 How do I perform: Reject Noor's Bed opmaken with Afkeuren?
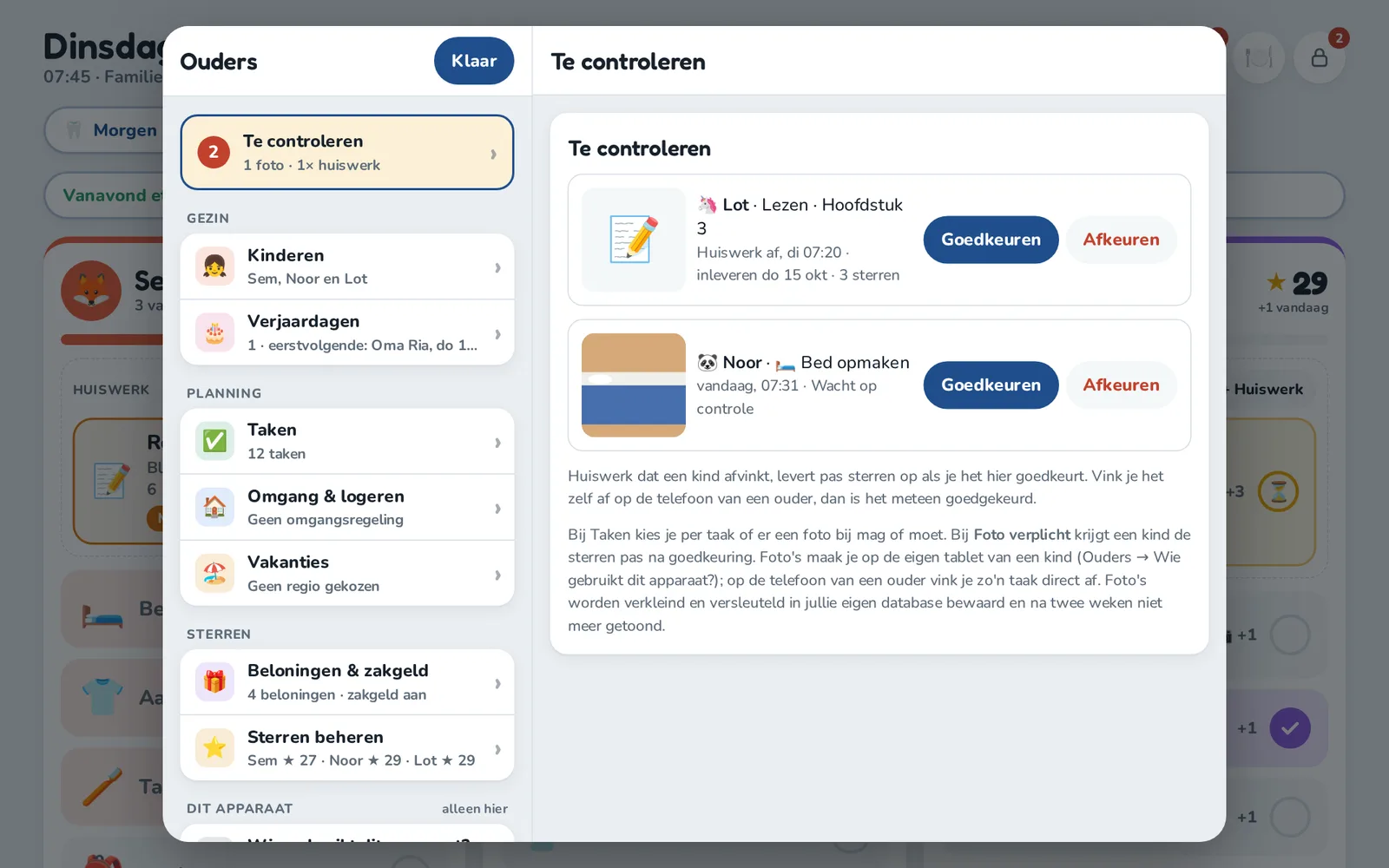(1121, 385)
